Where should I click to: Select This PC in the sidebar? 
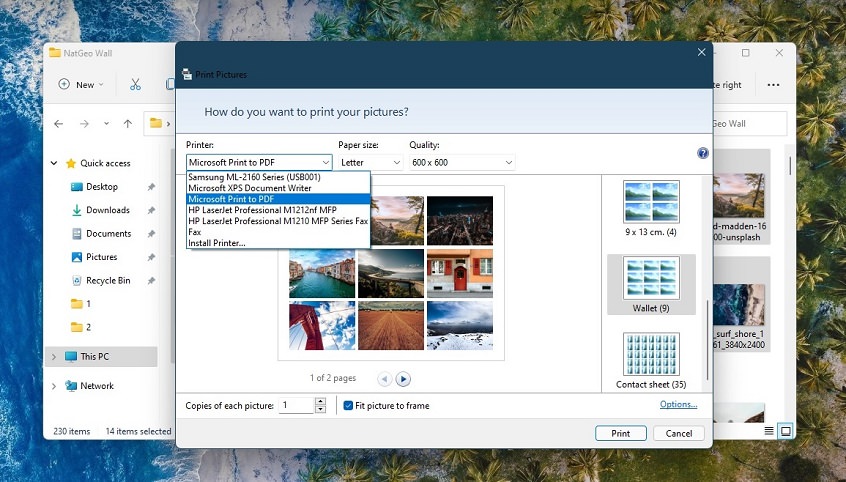tap(94, 357)
